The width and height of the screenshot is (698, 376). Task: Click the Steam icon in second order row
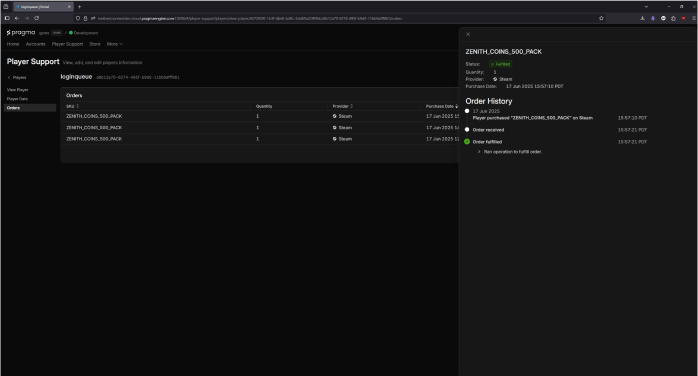335,128
